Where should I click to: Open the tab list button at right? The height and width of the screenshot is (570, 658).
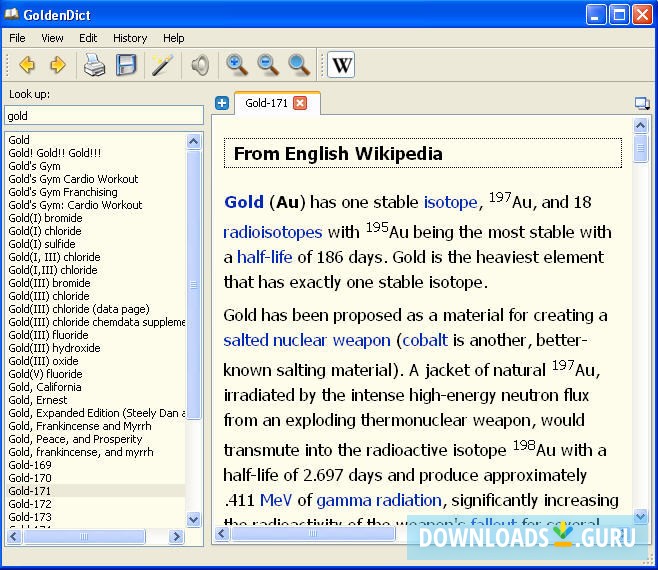point(642,103)
